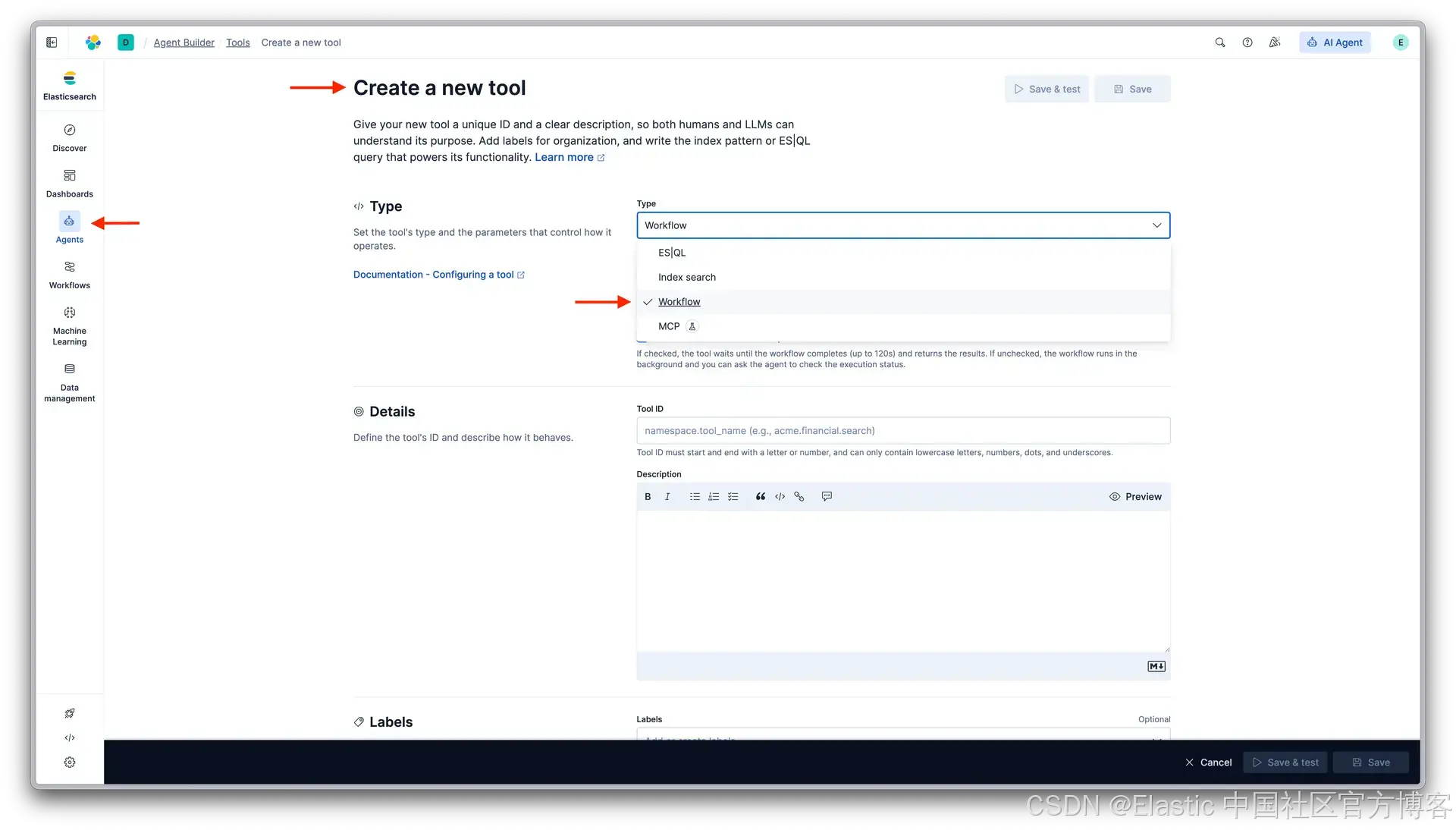Image resolution: width=1456 pixels, height=830 pixels.
Task: Collapse the Type dropdown with the chevron
Action: tap(1156, 225)
